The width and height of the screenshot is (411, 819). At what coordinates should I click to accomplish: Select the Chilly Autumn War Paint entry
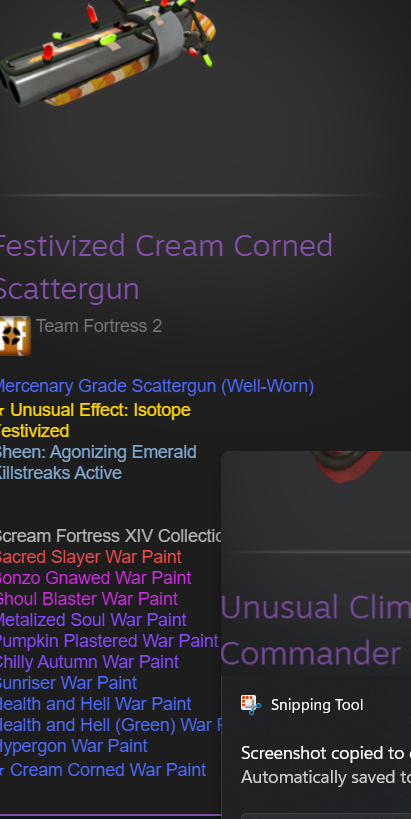89,662
